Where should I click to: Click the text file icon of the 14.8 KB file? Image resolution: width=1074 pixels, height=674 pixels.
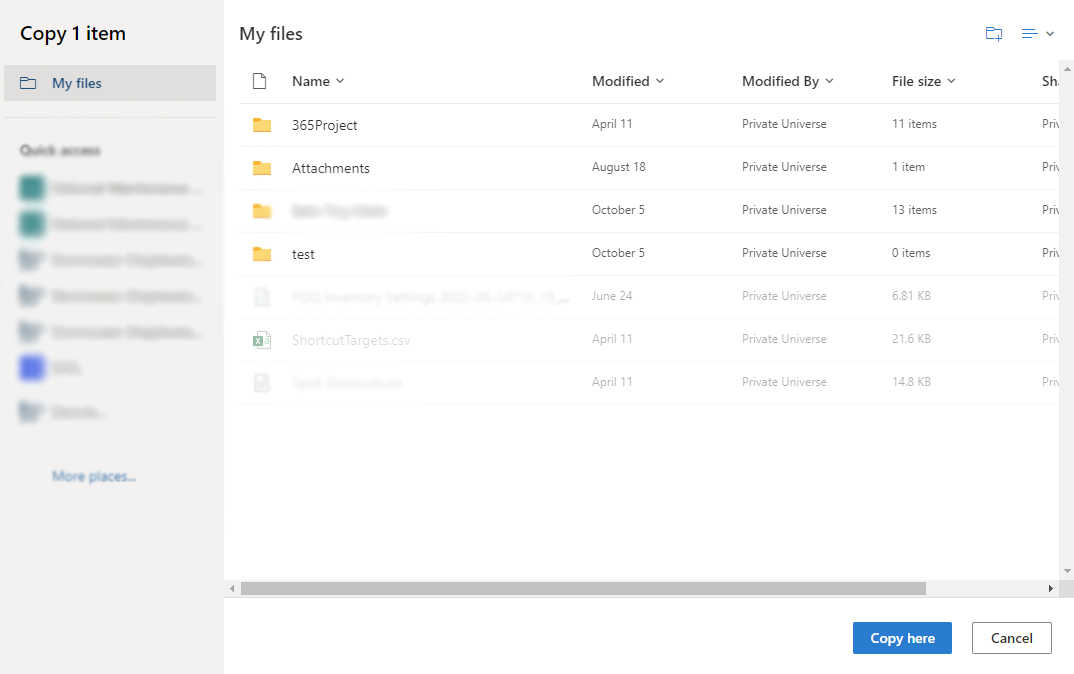pyautogui.click(x=262, y=382)
